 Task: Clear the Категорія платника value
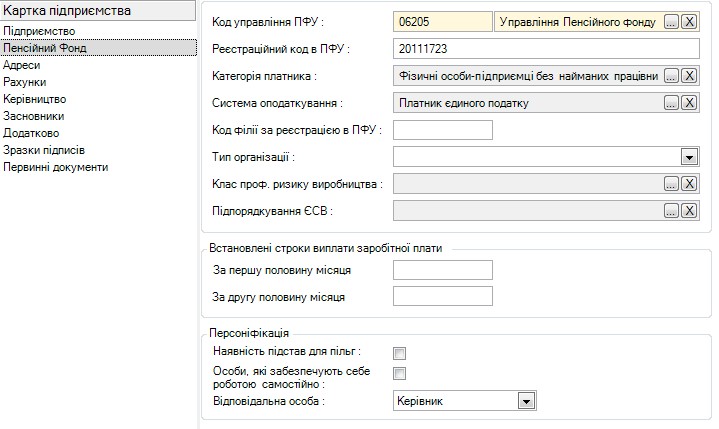689,76
